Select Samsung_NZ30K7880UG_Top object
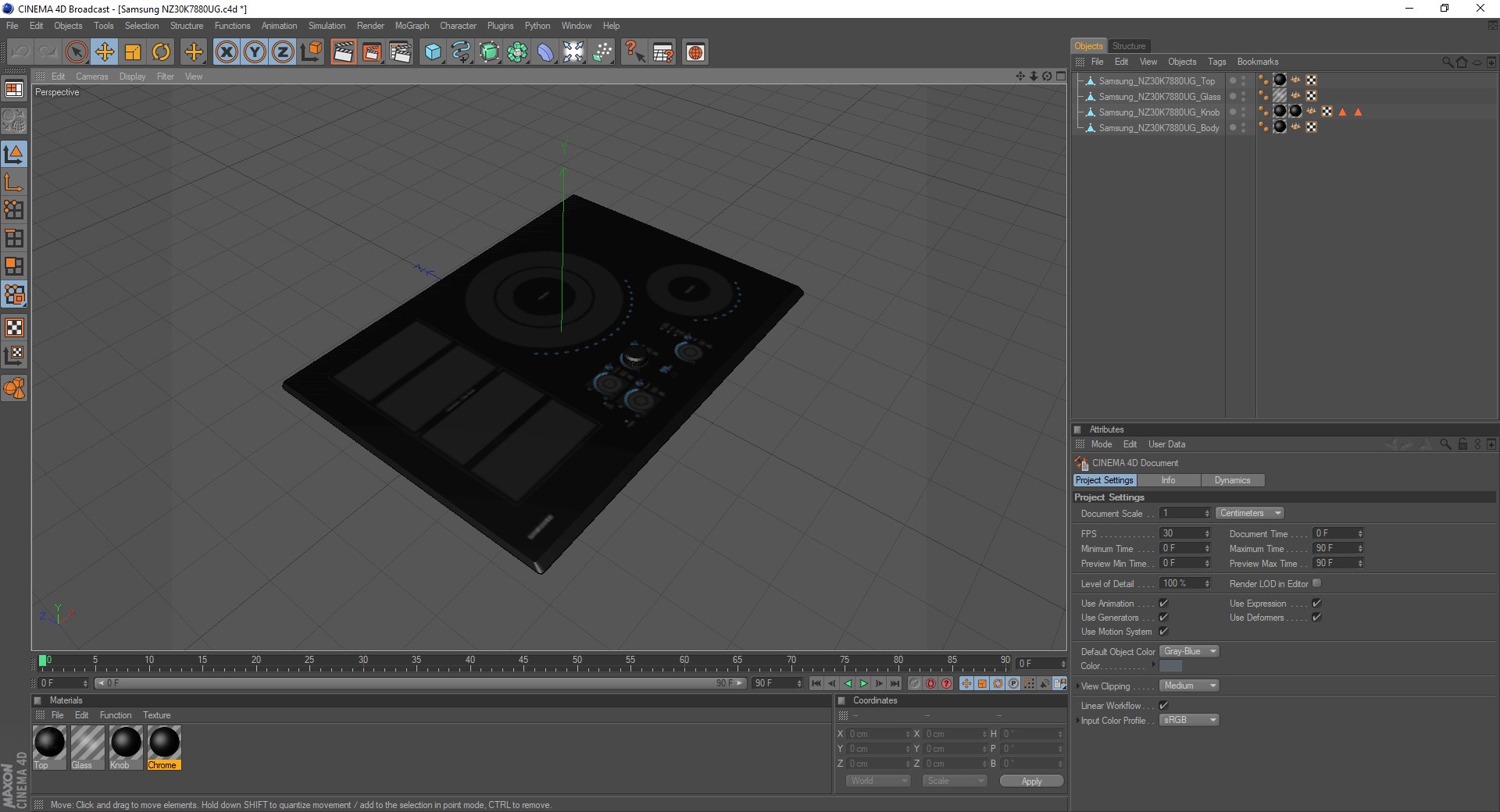1500x812 pixels. click(1156, 81)
